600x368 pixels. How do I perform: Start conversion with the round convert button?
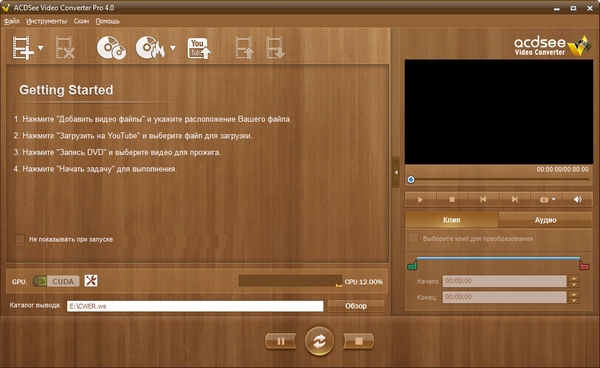320,341
